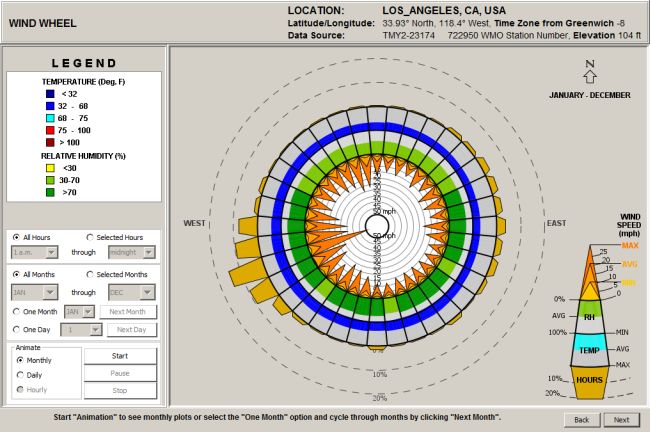Image resolution: width=650 pixels, height=432 pixels.
Task: Click the red 75-100 temperature swatch
Action: pos(50,130)
